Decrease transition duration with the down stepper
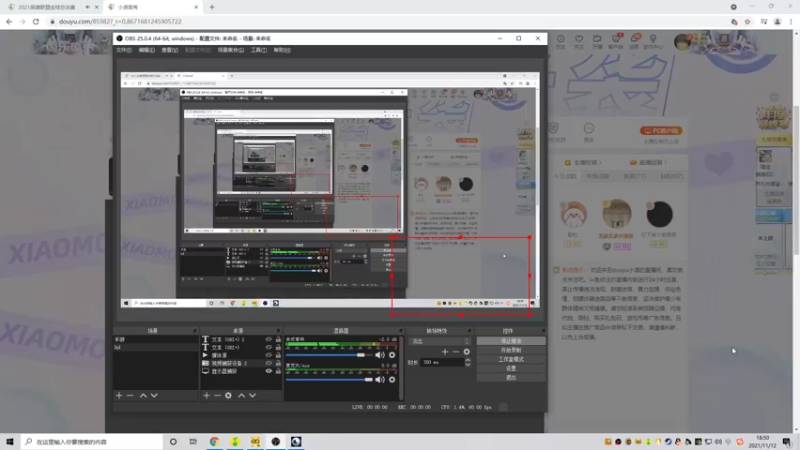This screenshot has height=450, width=800. pyautogui.click(x=468, y=364)
